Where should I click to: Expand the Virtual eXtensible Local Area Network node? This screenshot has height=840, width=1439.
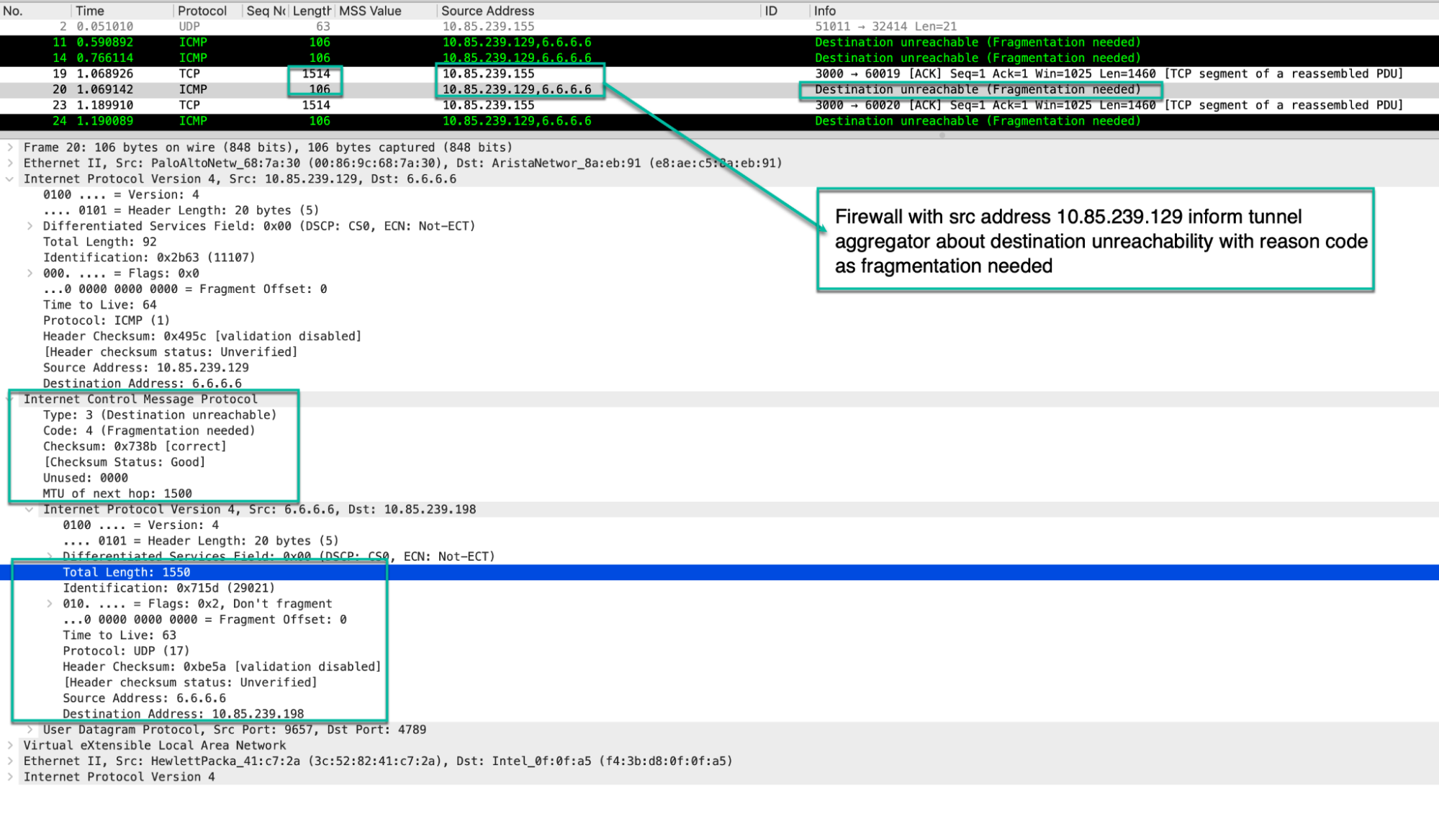[9, 745]
